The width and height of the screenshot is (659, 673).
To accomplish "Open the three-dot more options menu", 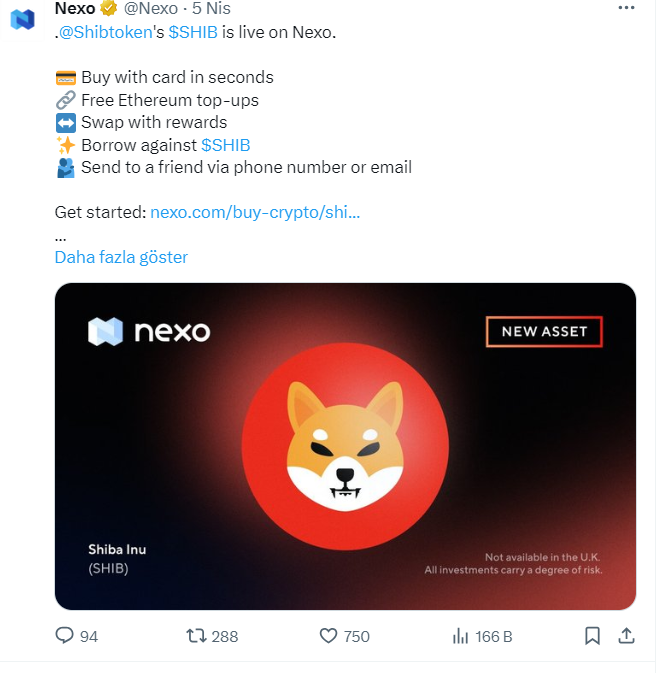I will 626,9.
